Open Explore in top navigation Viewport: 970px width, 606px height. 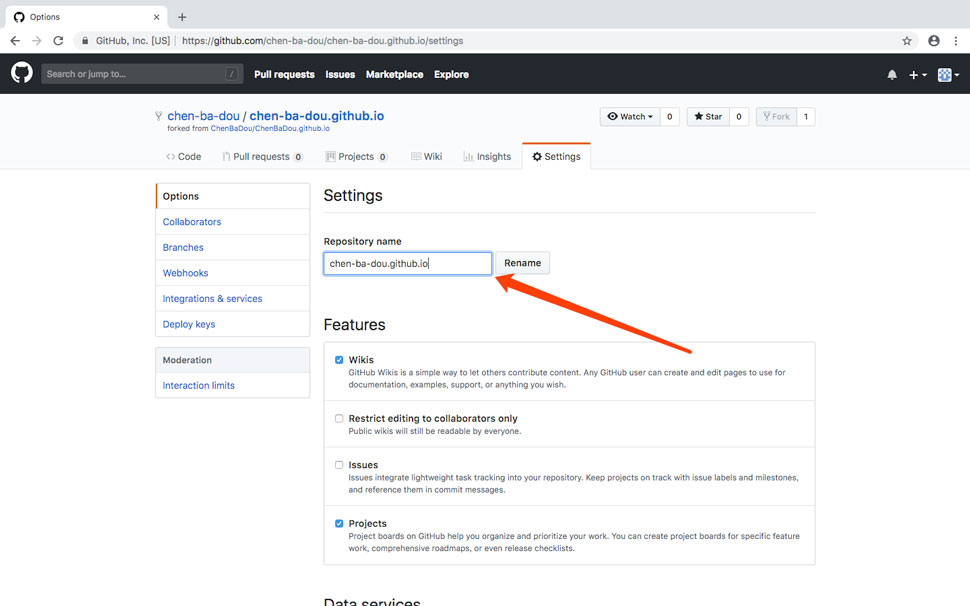click(451, 74)
